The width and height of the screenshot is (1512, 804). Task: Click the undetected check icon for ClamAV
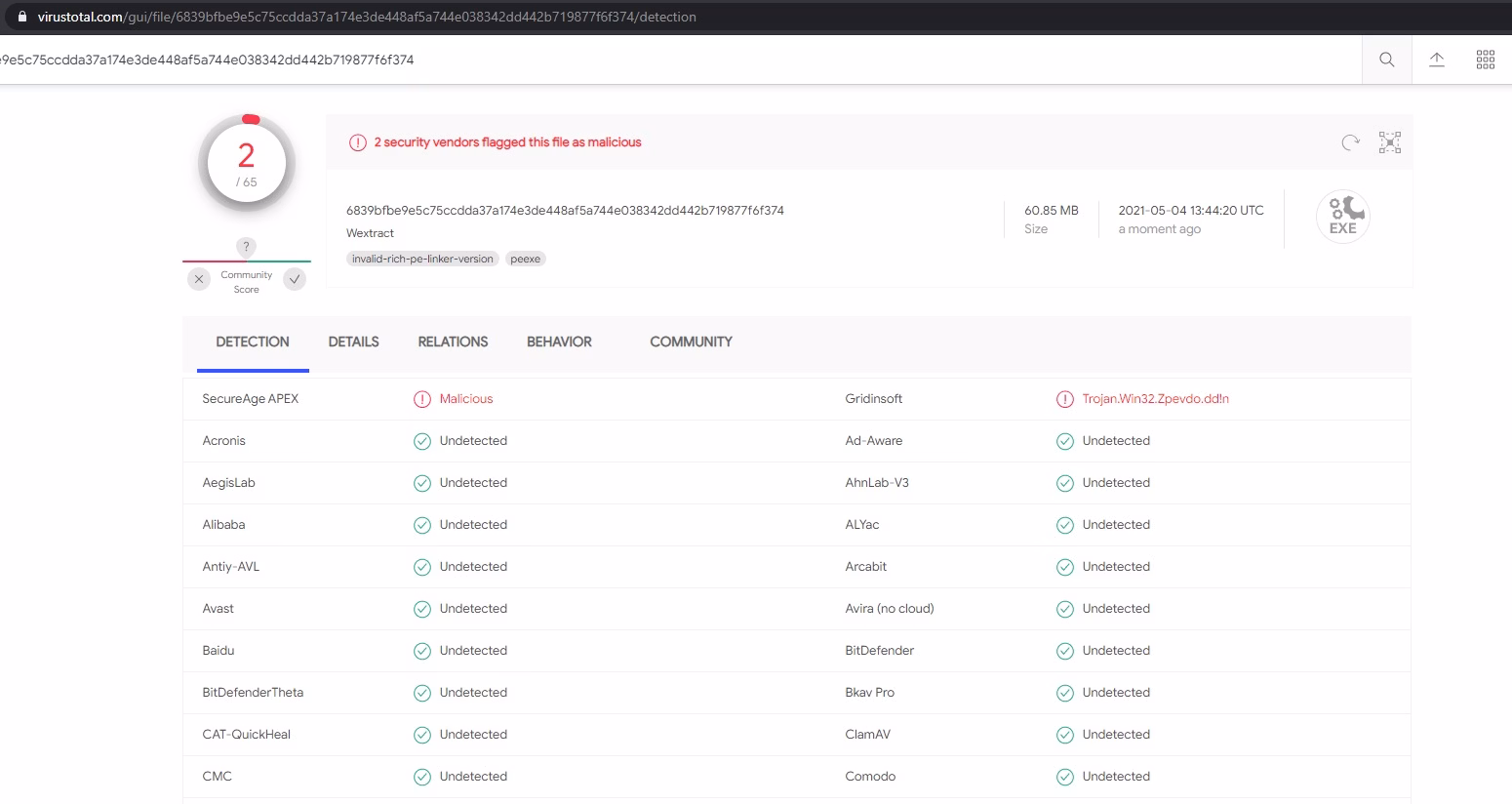[1065, 735]
